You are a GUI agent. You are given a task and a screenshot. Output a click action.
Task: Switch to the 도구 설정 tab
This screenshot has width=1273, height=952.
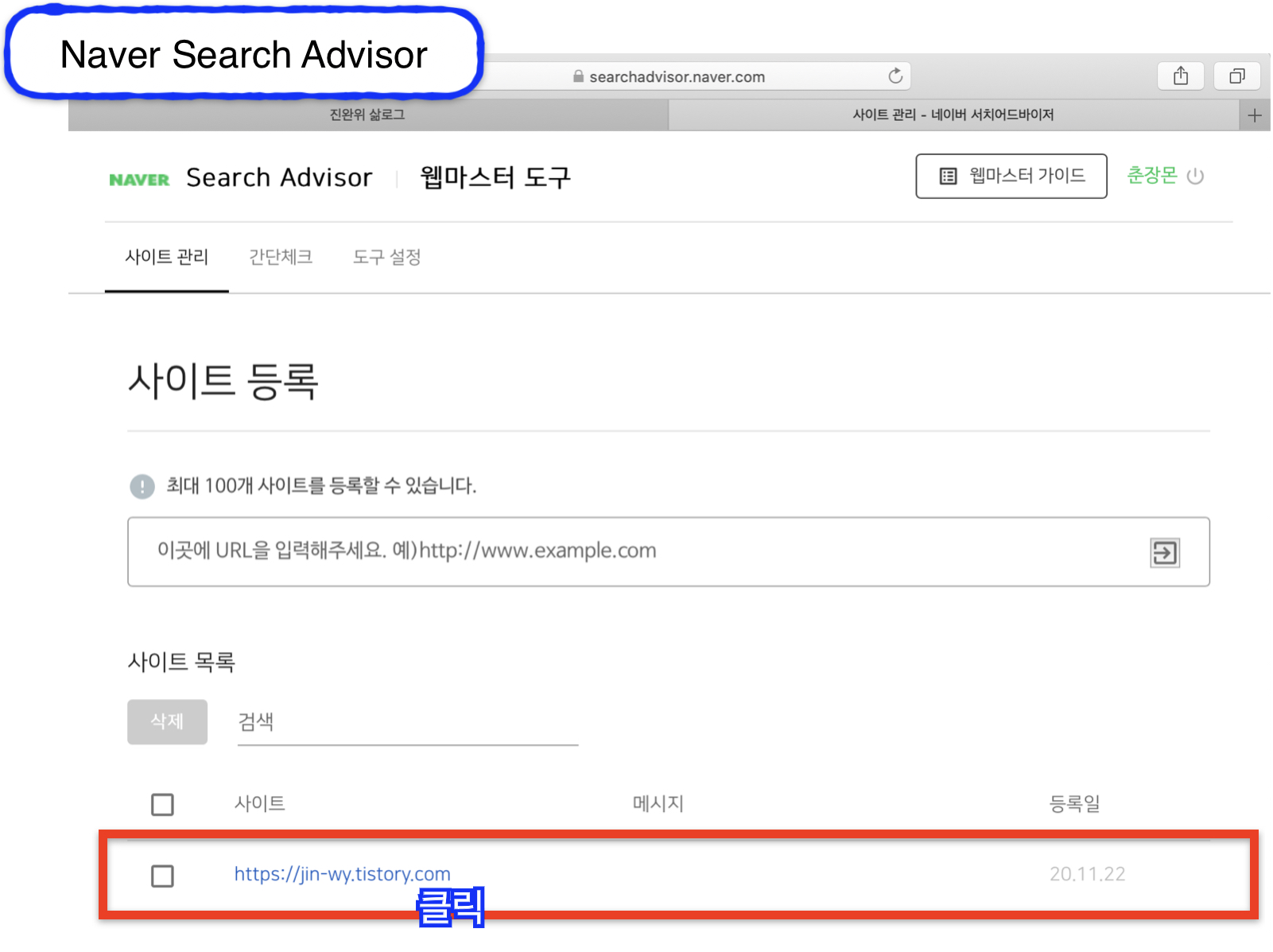click(387, 257)
